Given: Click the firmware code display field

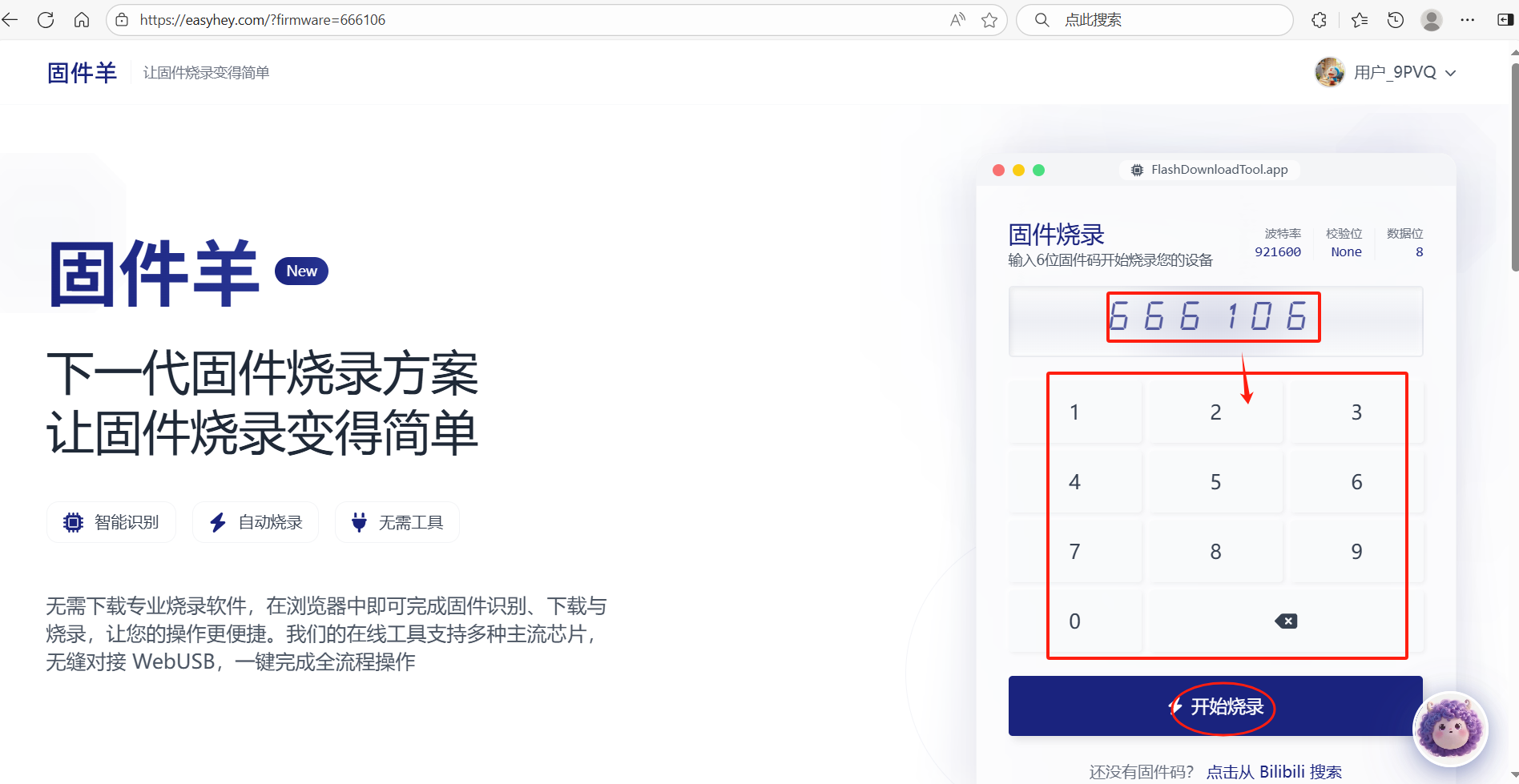Looking at the screenshot, I should (1215, 321).
